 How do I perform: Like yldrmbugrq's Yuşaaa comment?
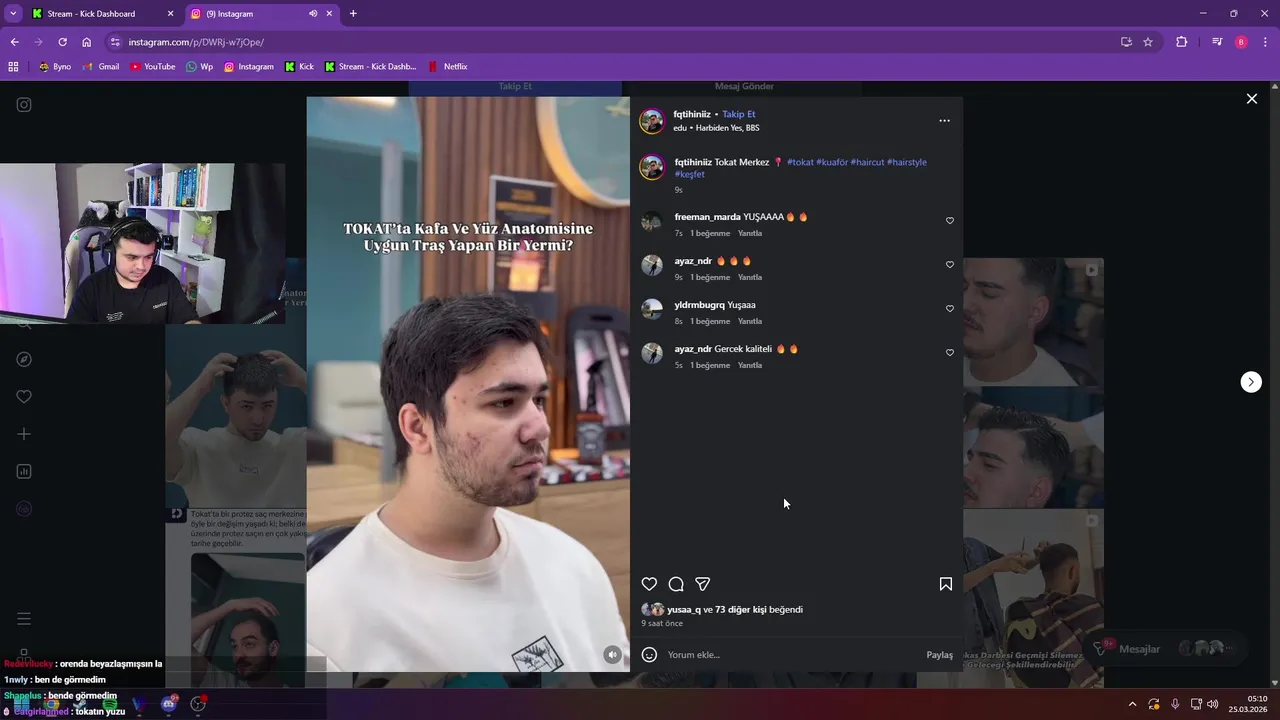tap(950, 309)
